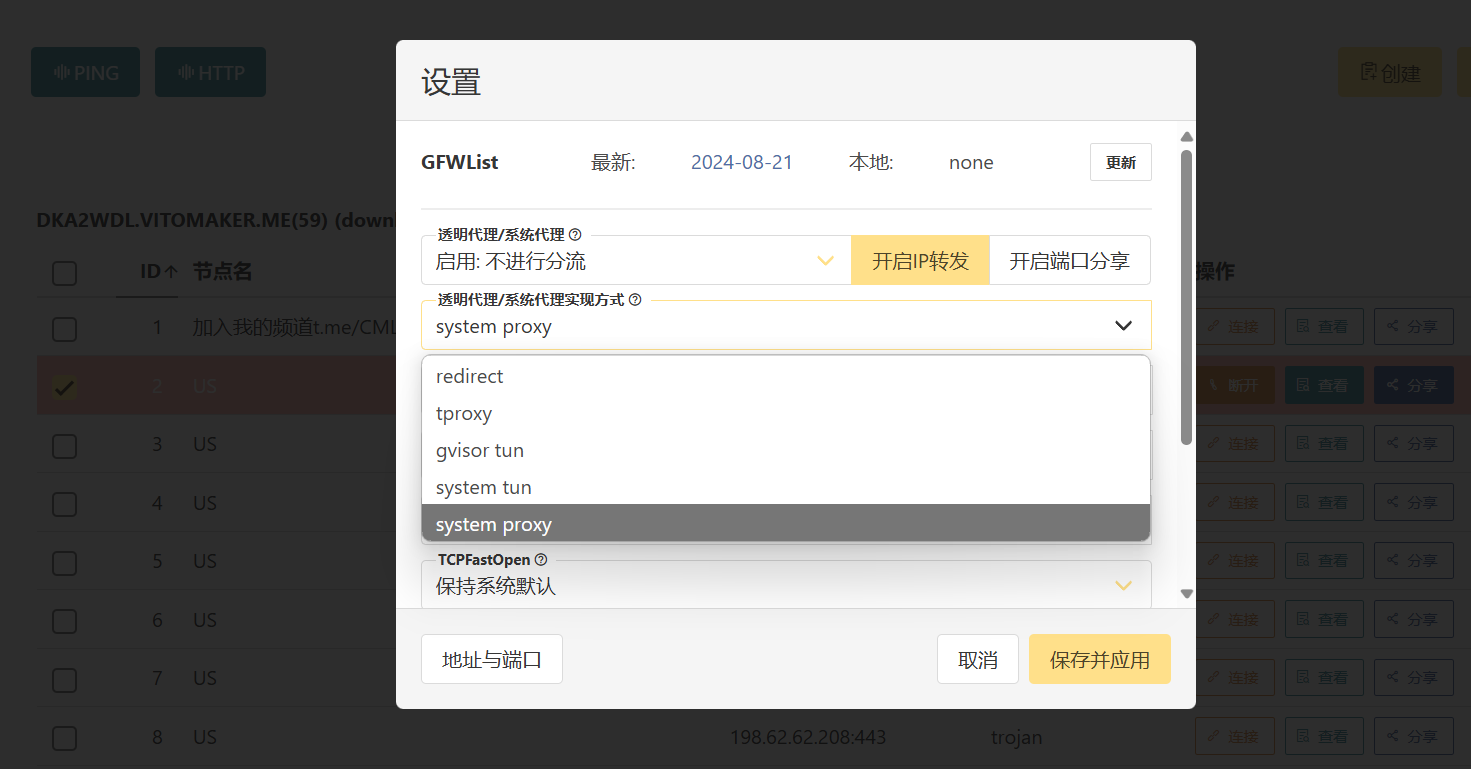Check the checkbox for node ID 7
Viewport: 1471px width, 769px height.
[64, 679]
